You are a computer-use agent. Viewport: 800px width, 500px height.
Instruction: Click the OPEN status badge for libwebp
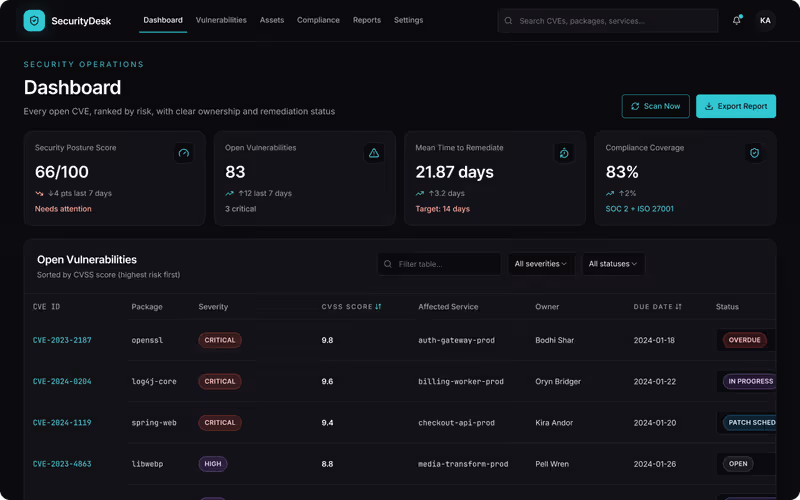coord(738,464)
